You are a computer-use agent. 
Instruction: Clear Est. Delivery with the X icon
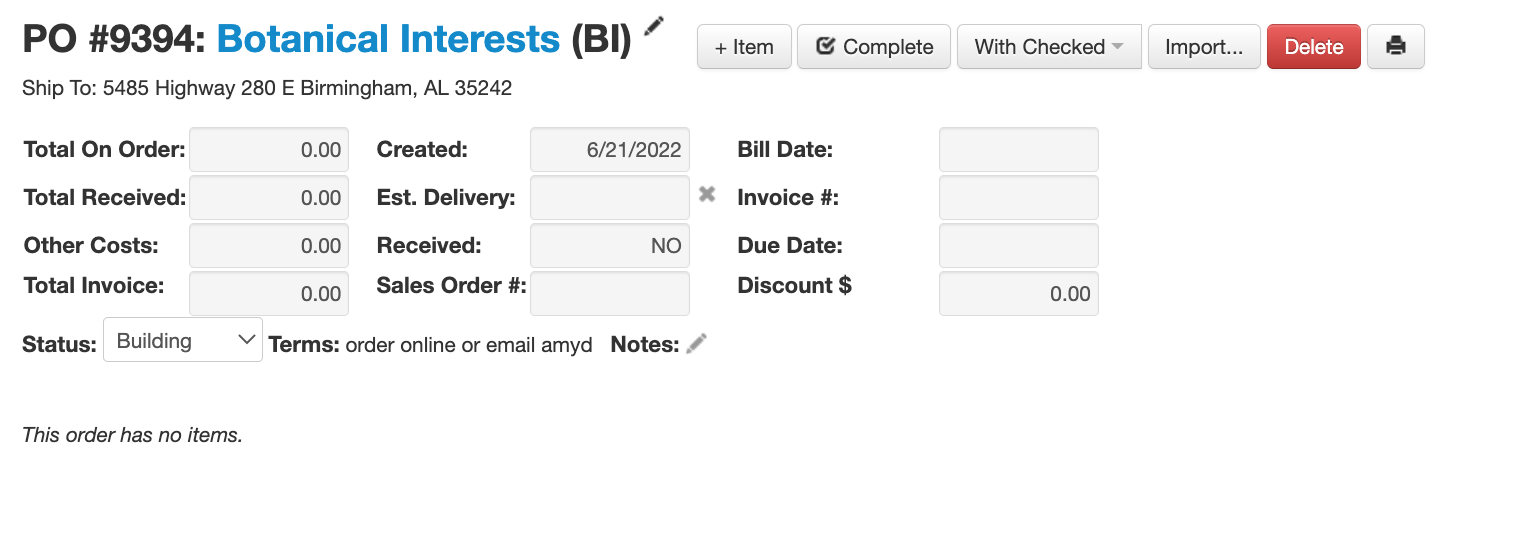click(x=707, y=195)
